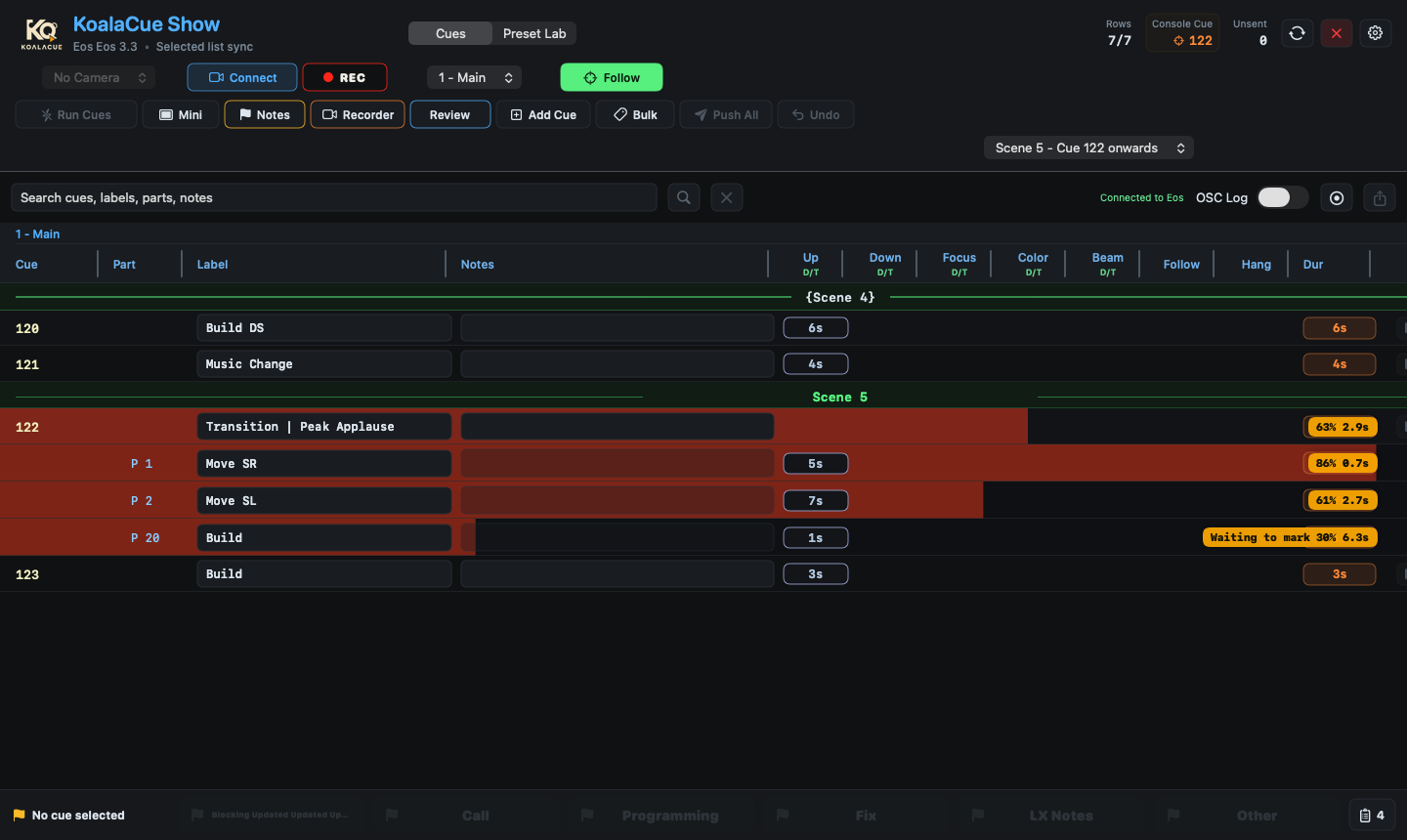Viewport: 1407px width, 840px height.
Task: Click the Scene 5 divider label
Action: (x=840, y=397)
